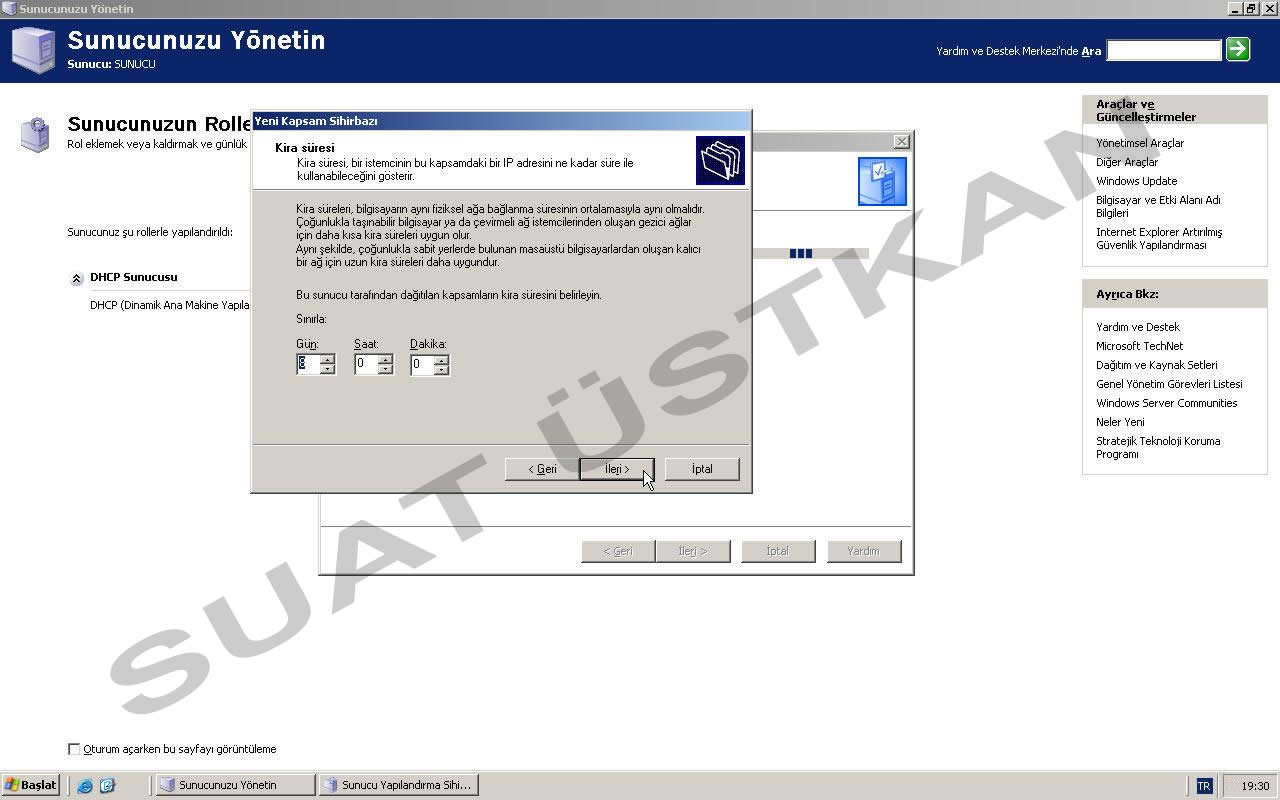Click the TR language indicator in tray
Viewport: 1280px width, 800px height.
(x=1204, y=786)
